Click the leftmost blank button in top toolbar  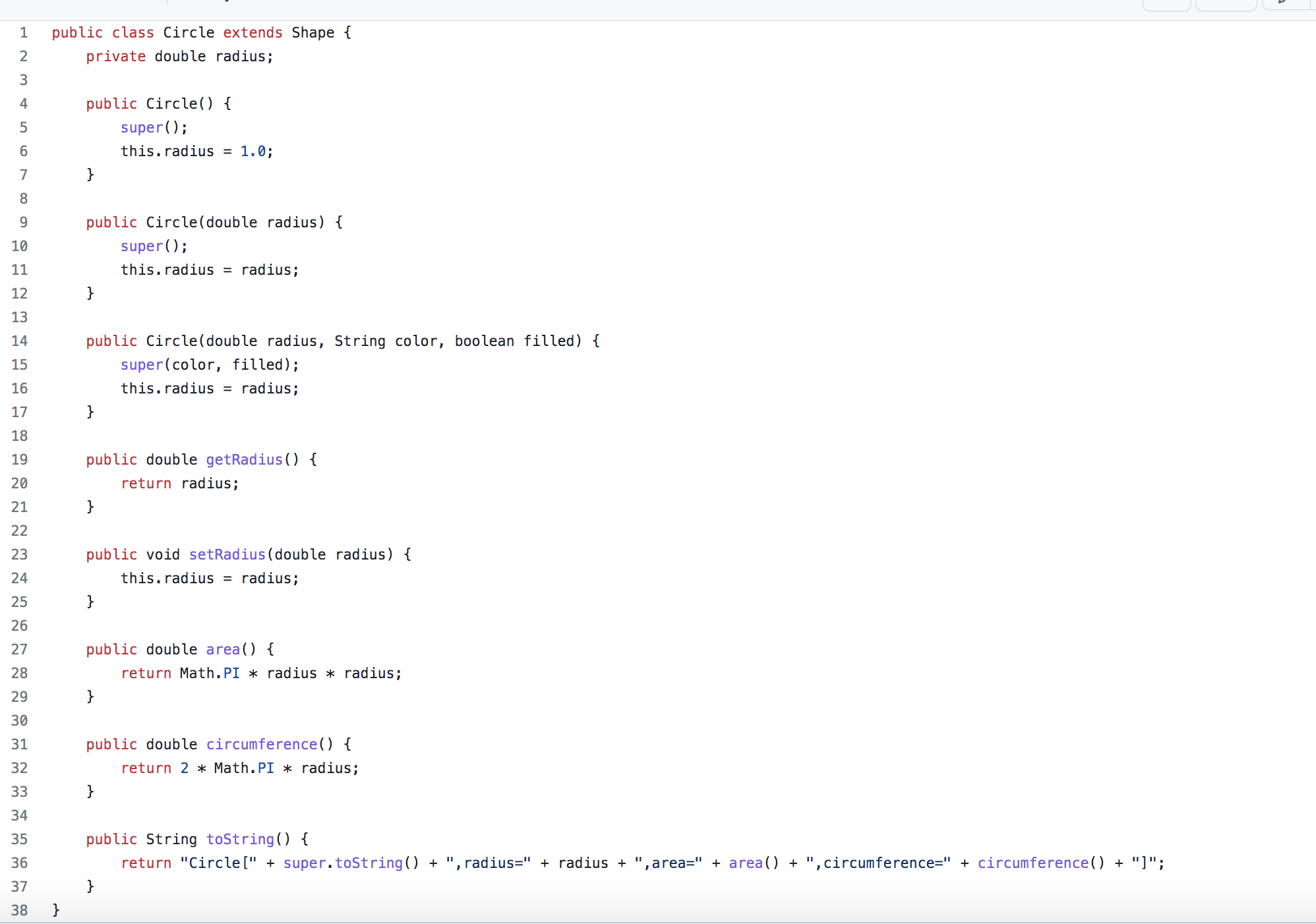pos(1166,5)
